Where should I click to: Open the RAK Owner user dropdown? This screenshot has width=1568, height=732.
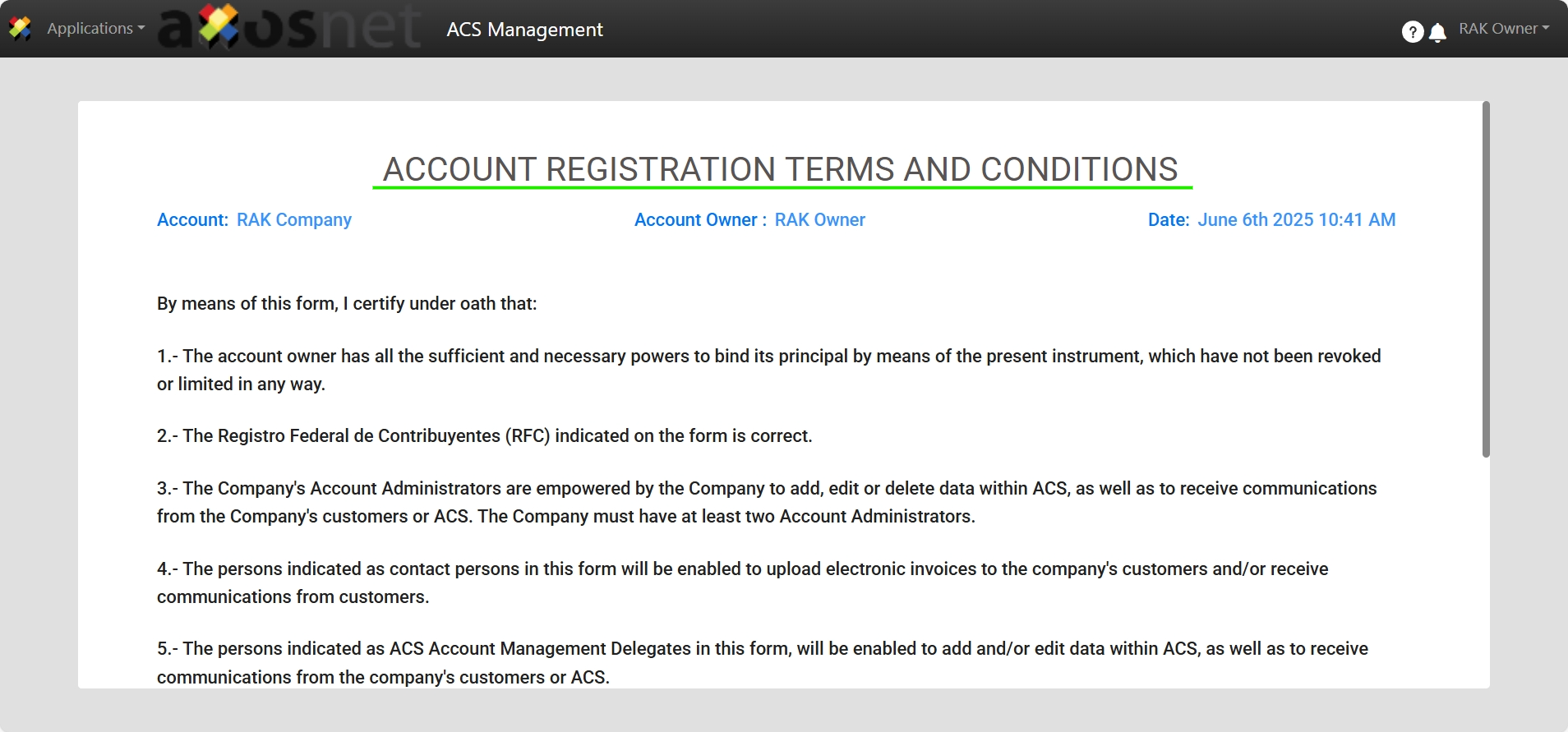point(1503,29)
